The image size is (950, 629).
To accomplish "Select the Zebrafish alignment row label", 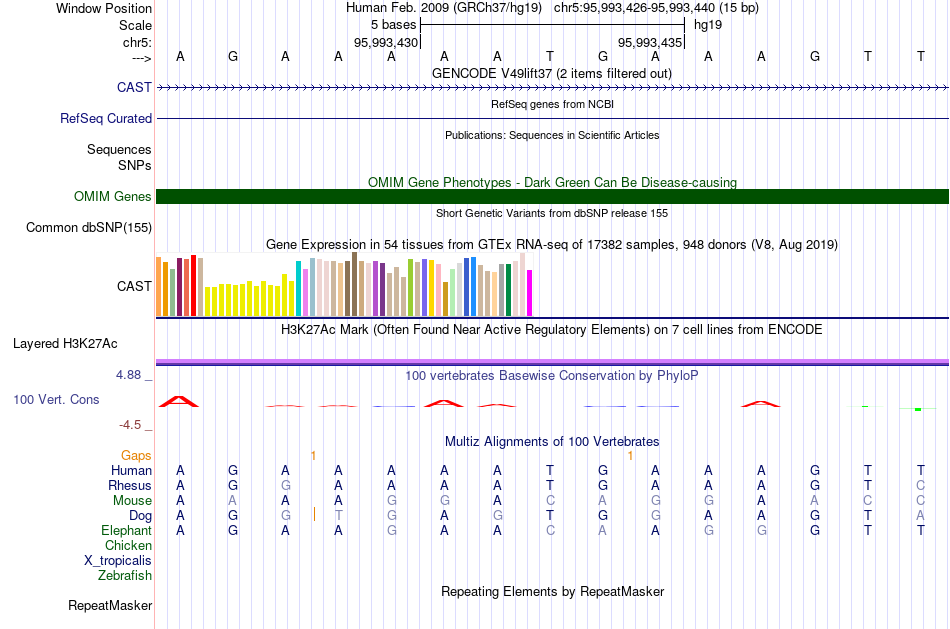I will pos(125,575).
